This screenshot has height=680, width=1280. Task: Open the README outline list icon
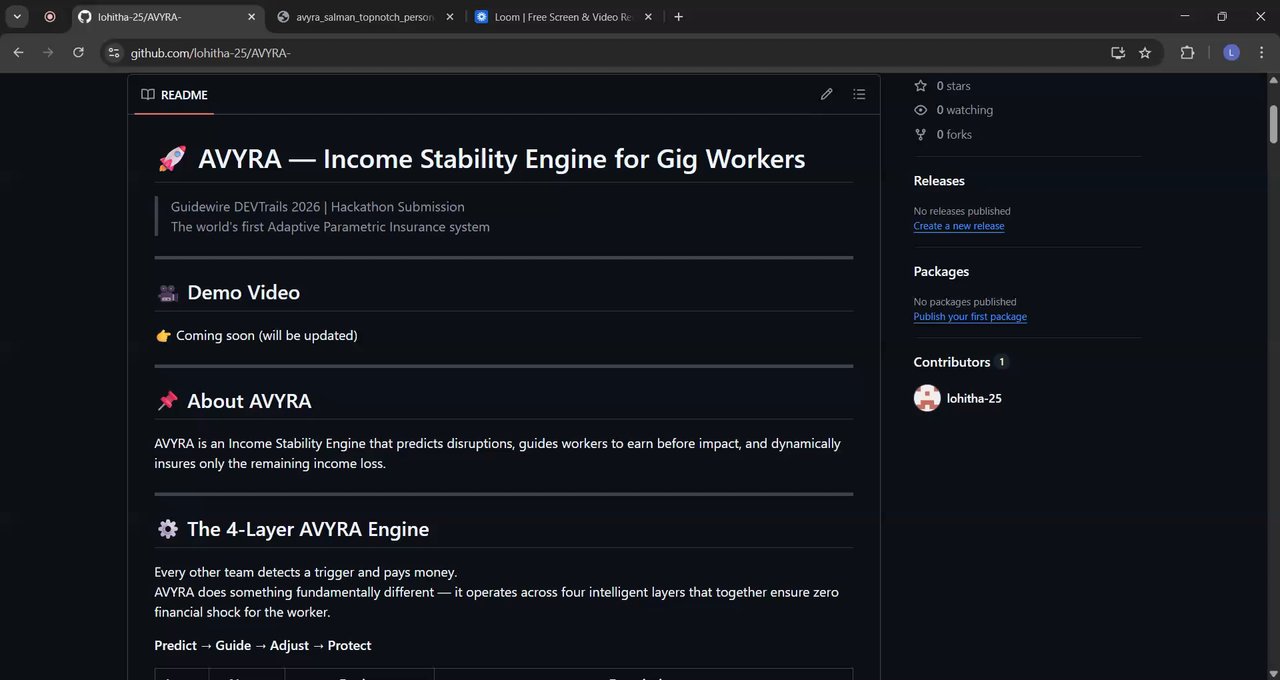(859, 94)
